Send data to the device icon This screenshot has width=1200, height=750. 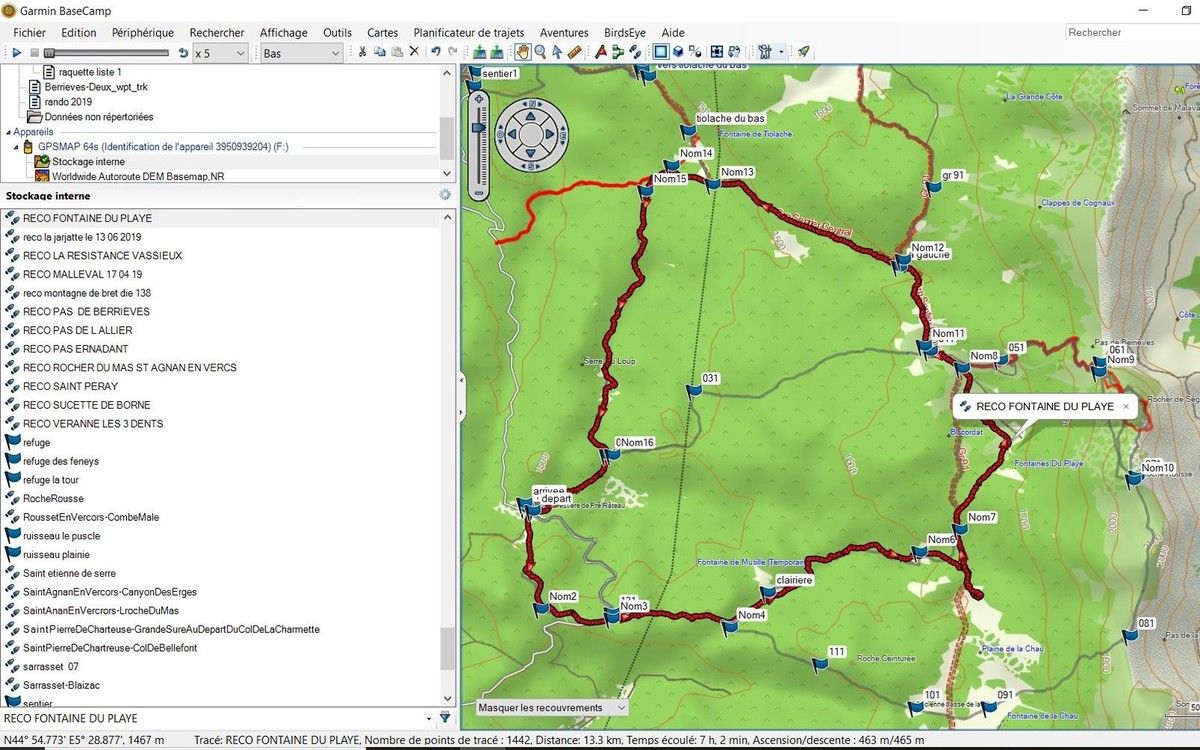click(479, 53)
